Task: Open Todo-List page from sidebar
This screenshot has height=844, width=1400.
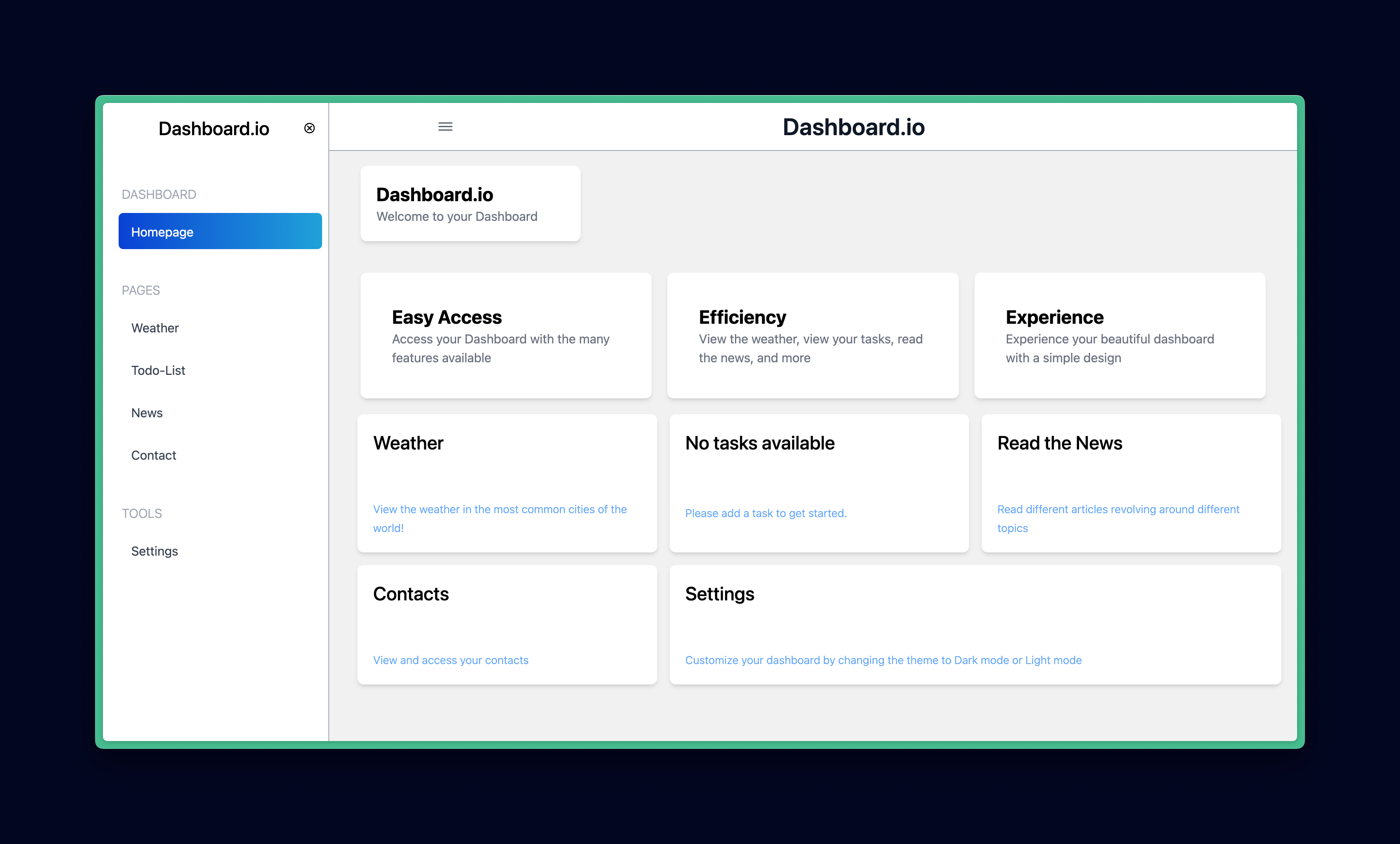Action: (158, 371)
